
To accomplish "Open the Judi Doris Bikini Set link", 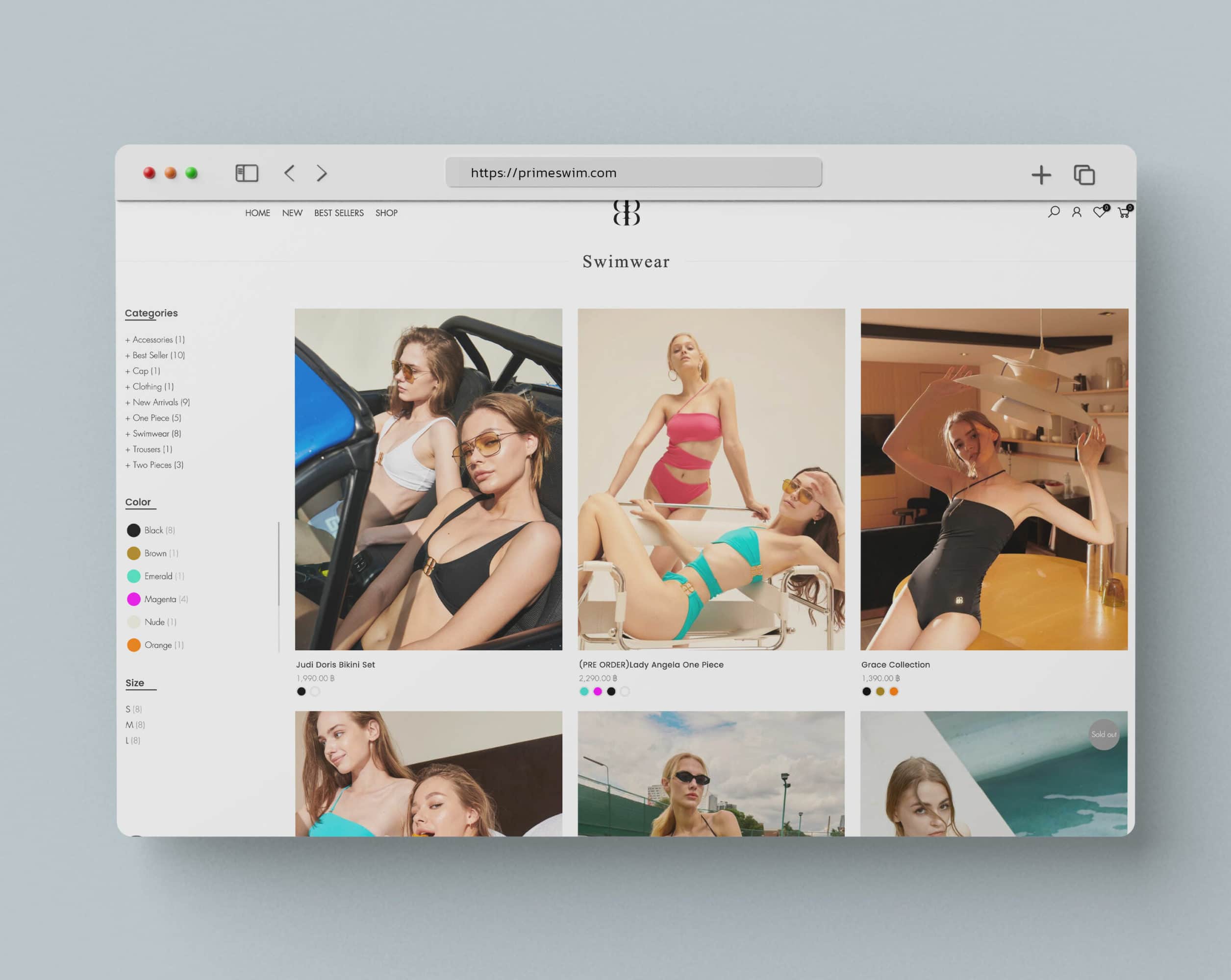I will tap(335, 664).
